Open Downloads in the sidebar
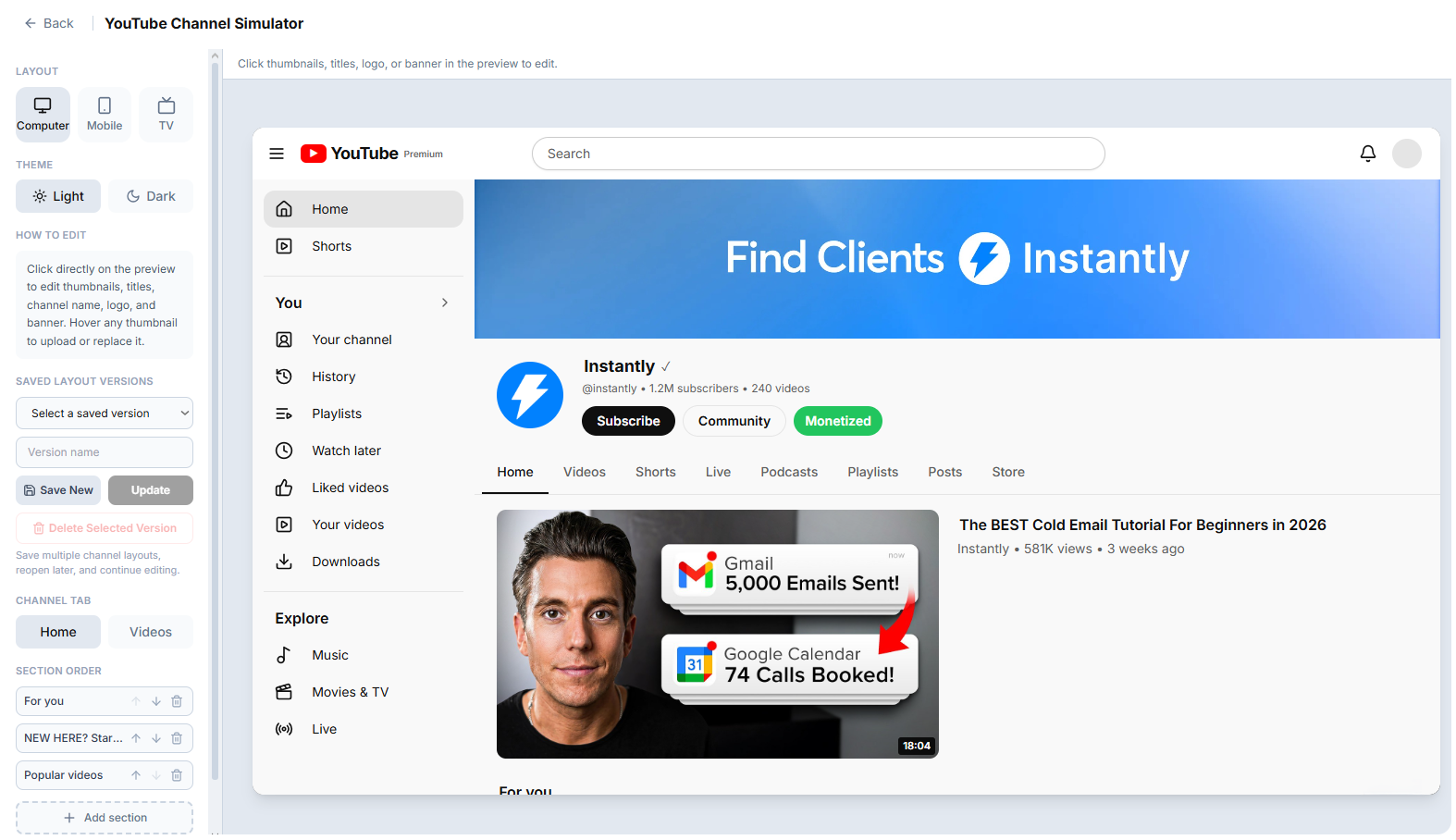The height and width of the screenshot is (840, 1456). coord(364,562)
